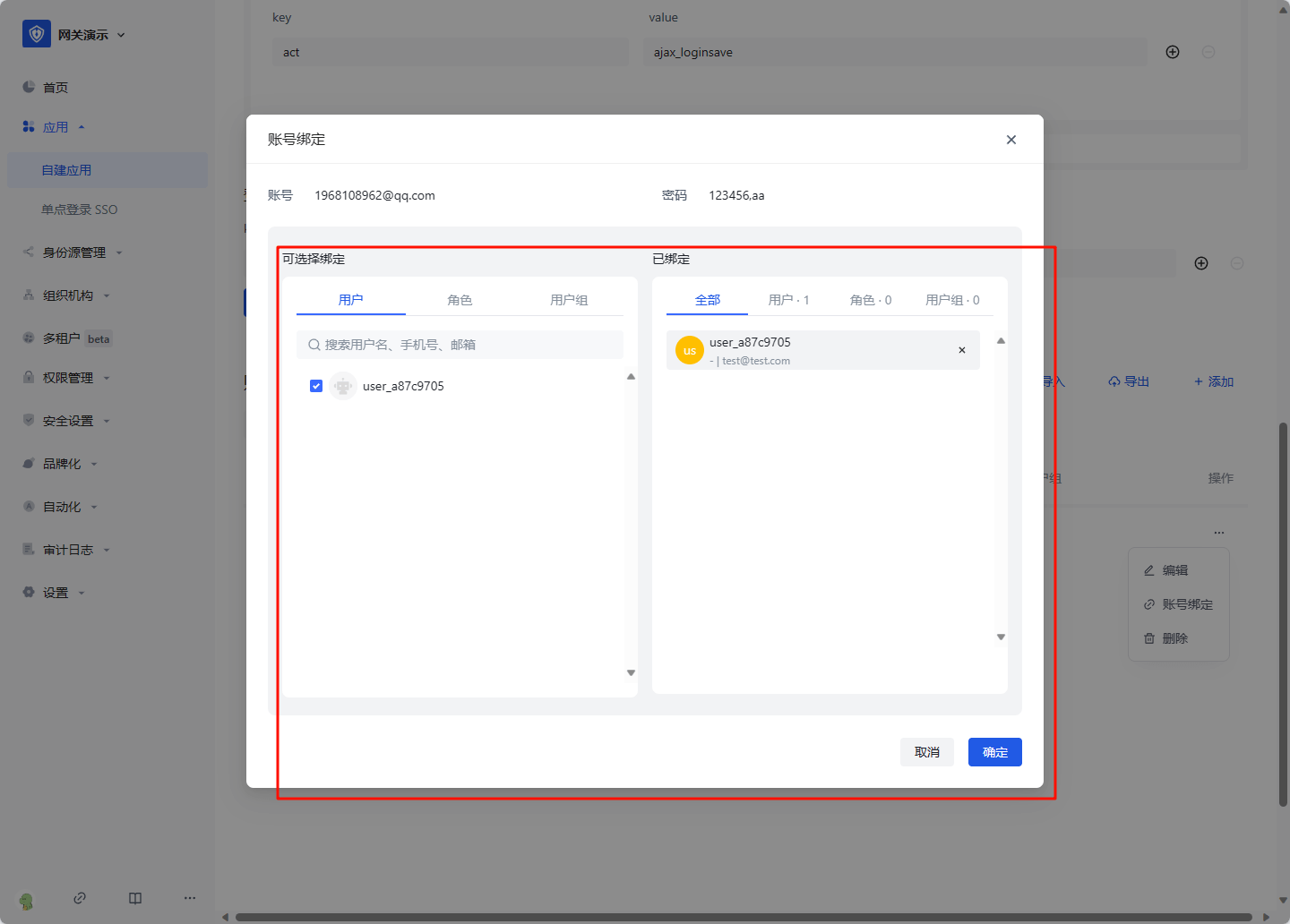
Task: Click the 确定 button to confirm binding
Action: pos(994,752)
